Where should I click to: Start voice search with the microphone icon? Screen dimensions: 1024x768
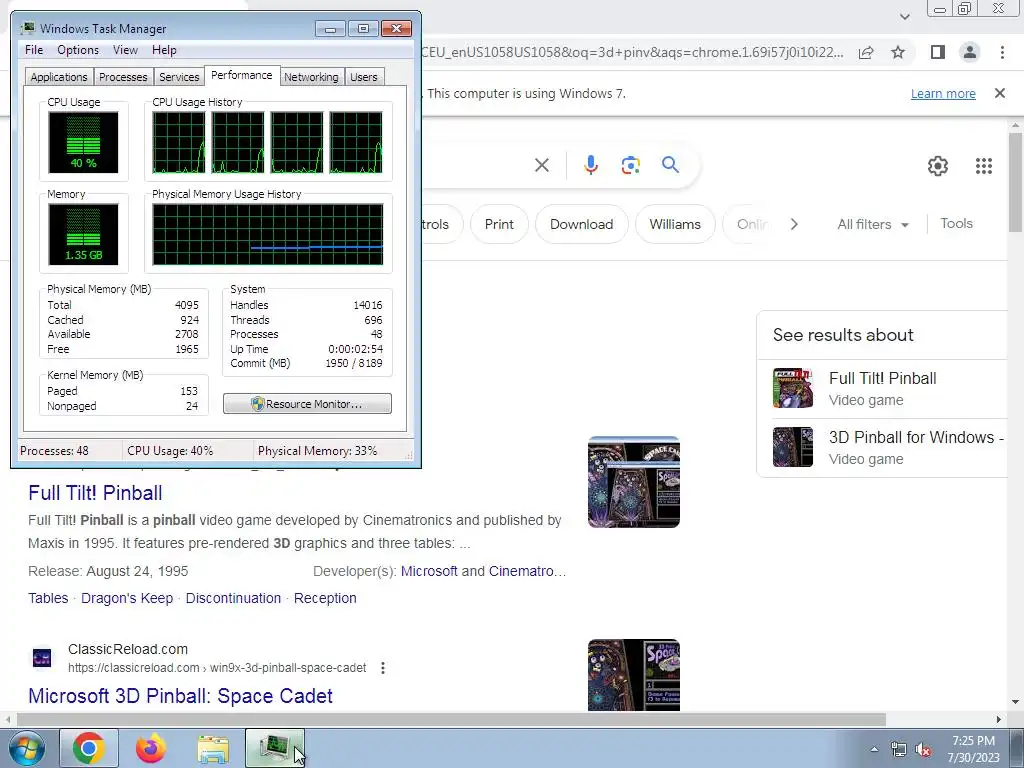coord(590,165)
